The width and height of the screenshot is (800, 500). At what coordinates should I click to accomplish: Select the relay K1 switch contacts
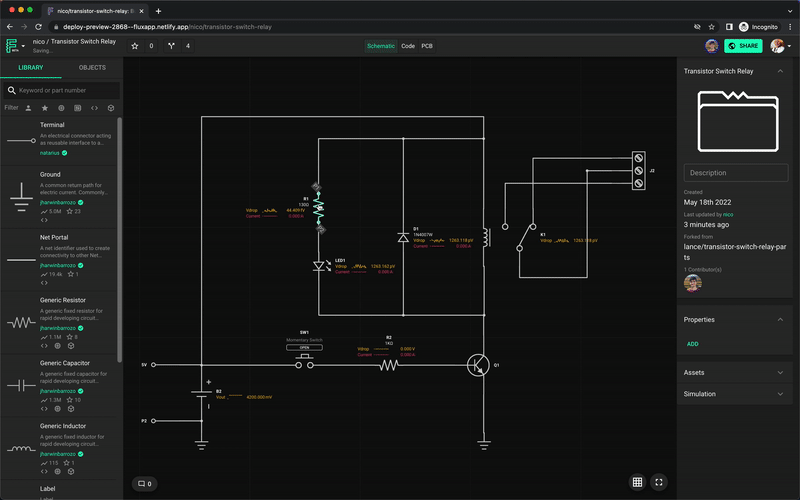[x=520, y=237]
